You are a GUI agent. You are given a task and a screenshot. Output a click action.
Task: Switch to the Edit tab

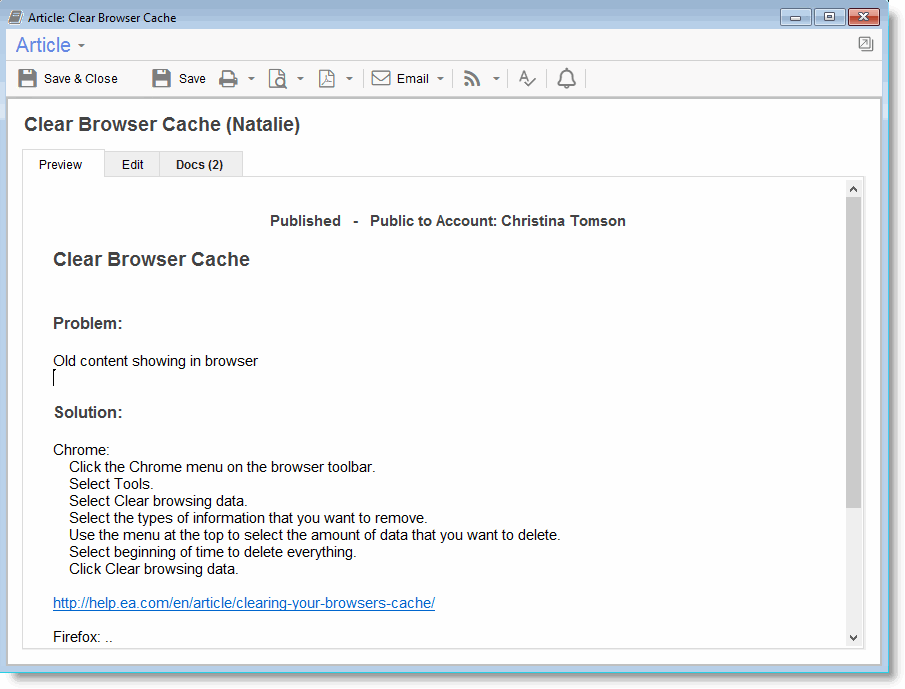point(132,165)
